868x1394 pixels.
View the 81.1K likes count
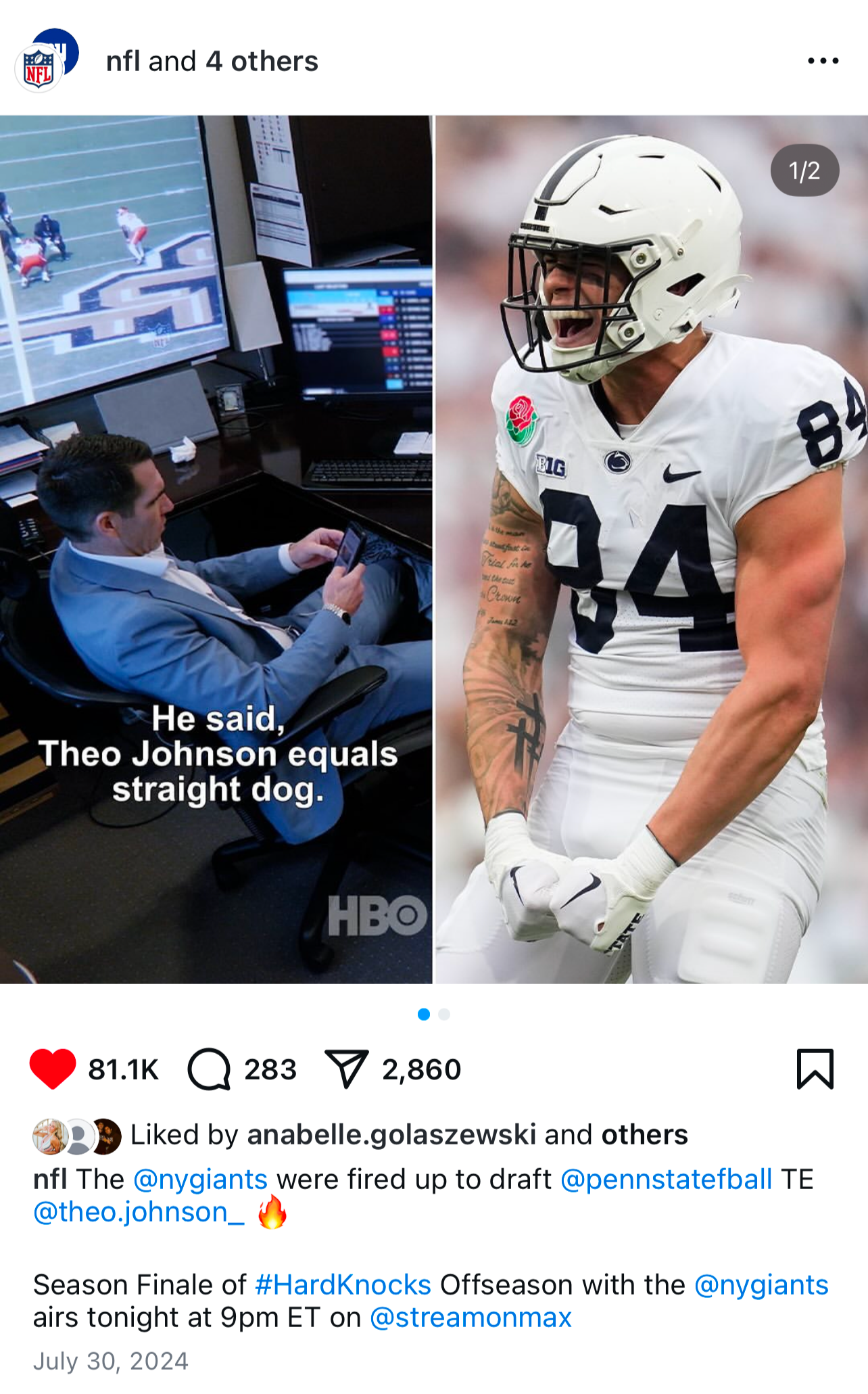point(123,1069)
